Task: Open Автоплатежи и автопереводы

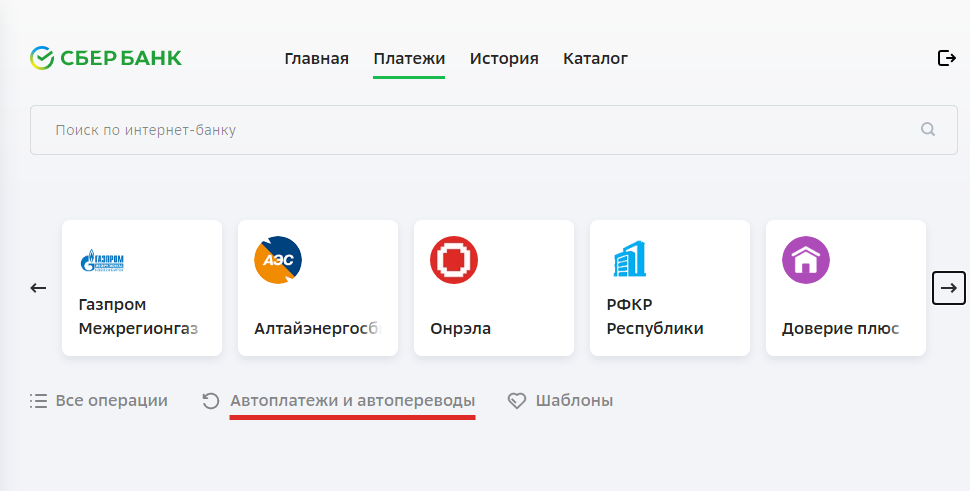Action: (x=353, y=401)
